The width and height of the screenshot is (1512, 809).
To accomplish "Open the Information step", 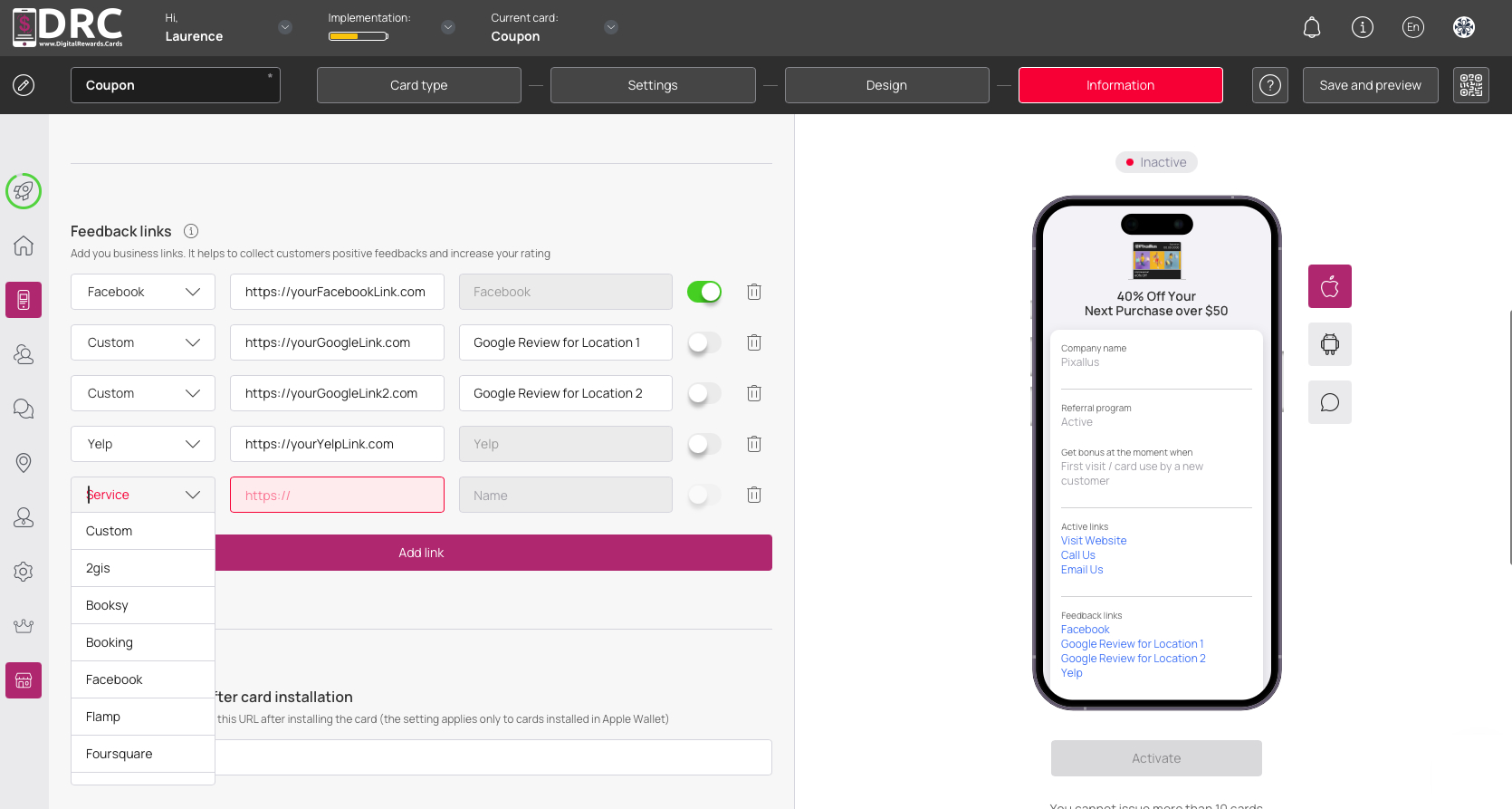I will click(1121, 85).
